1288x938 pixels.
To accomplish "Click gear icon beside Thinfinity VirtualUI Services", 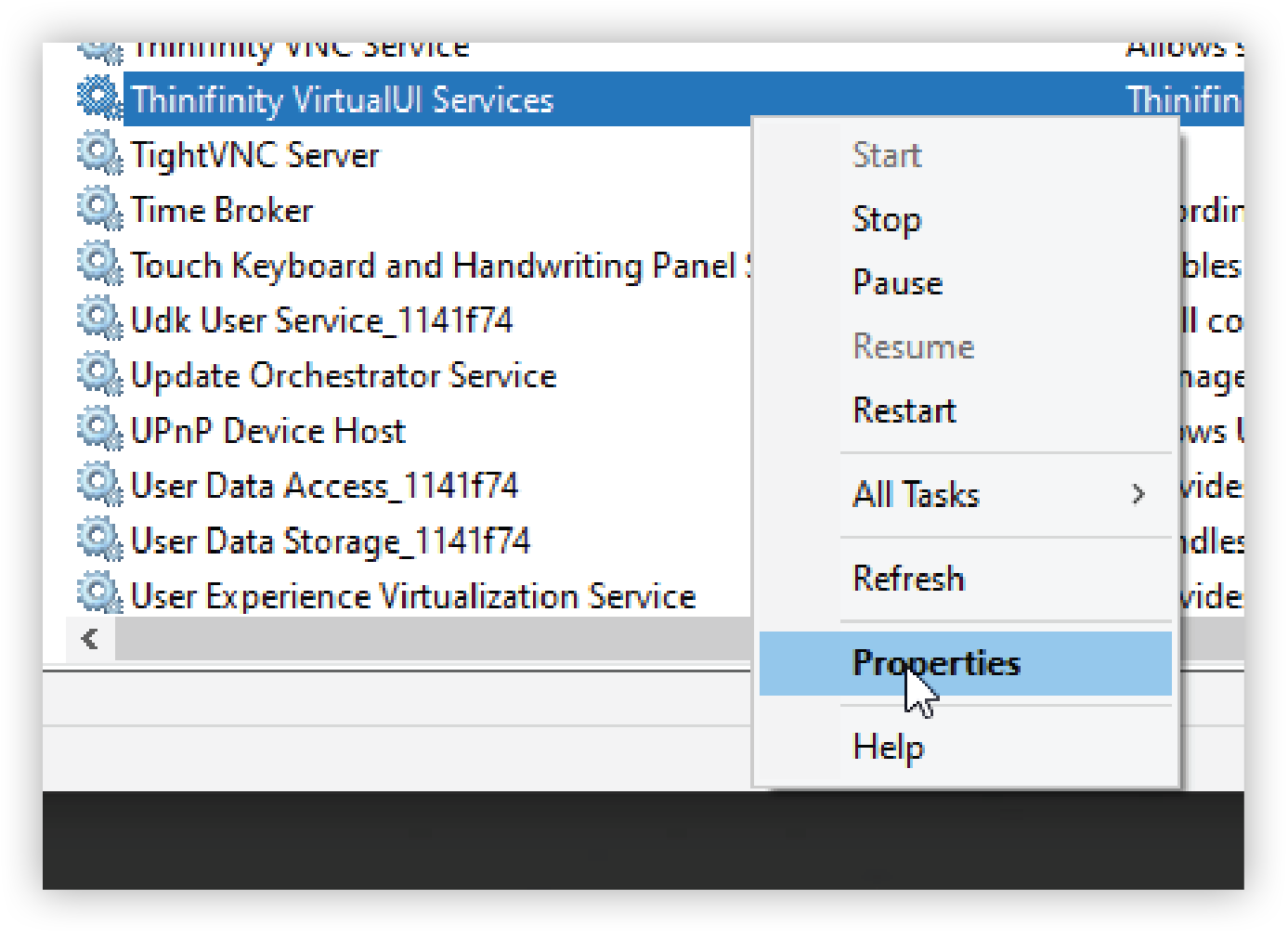I will 99,98.
